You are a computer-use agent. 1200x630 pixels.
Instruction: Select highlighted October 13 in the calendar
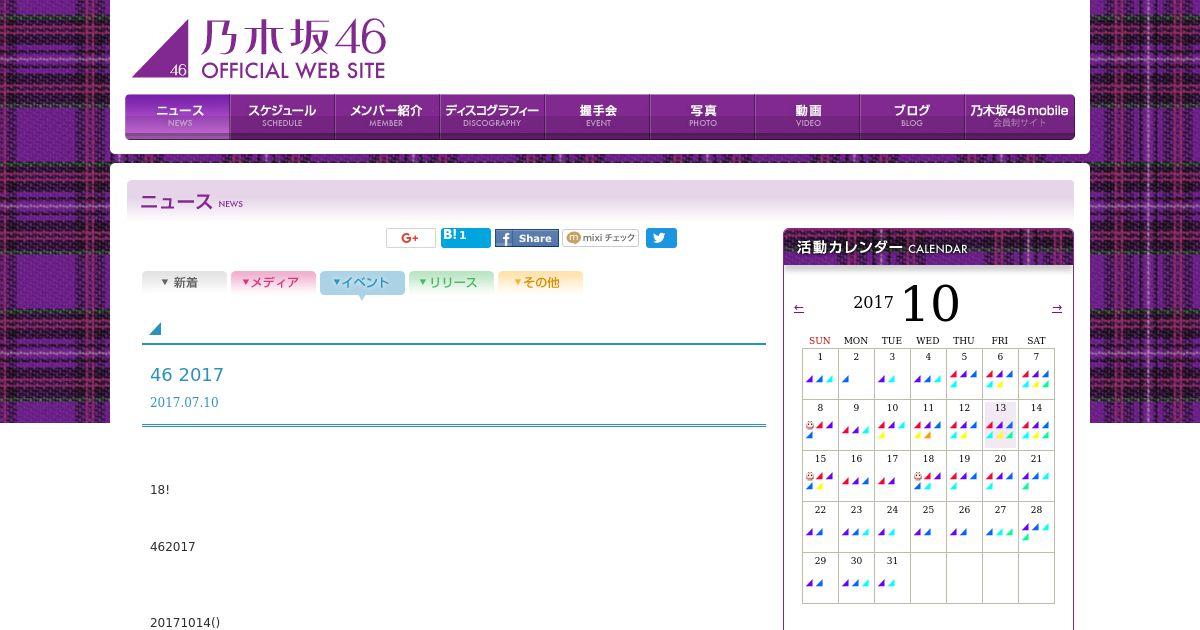pos(1000,424)
